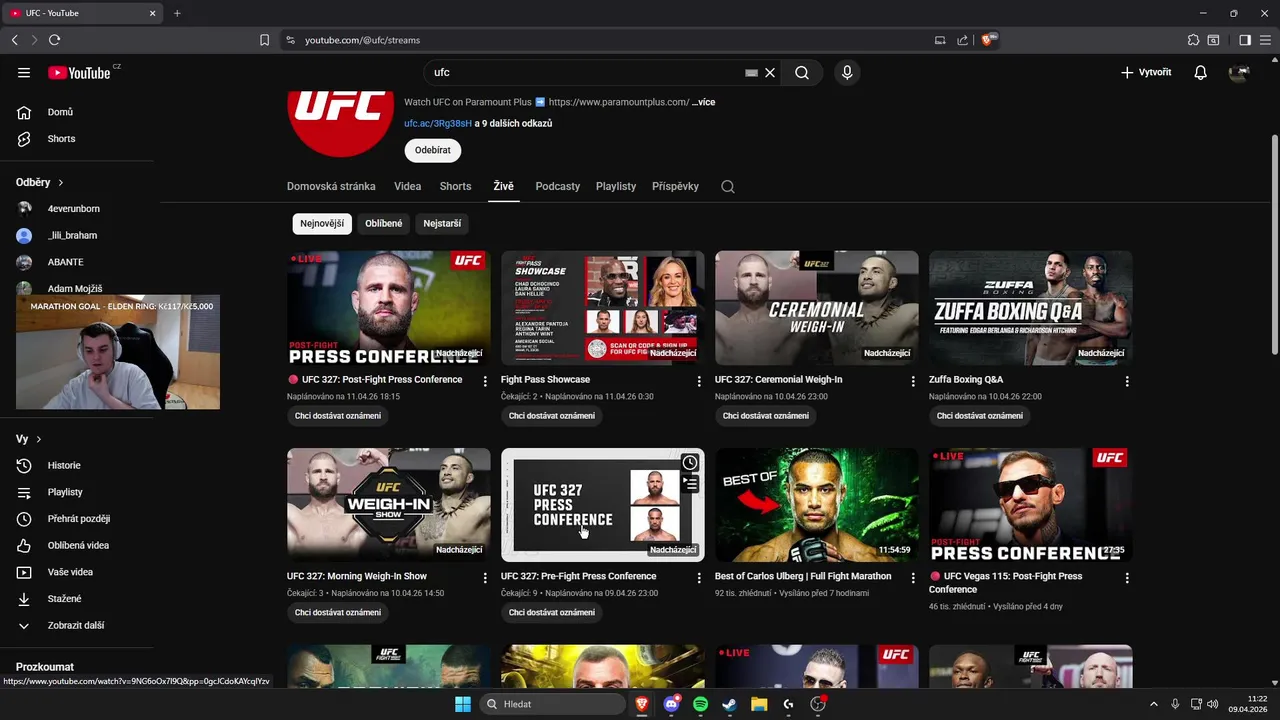Open Zuffa Boxing Q&A thumbnail
The height and width of the screenshot is (720, 1280).
pos(1031,308)
